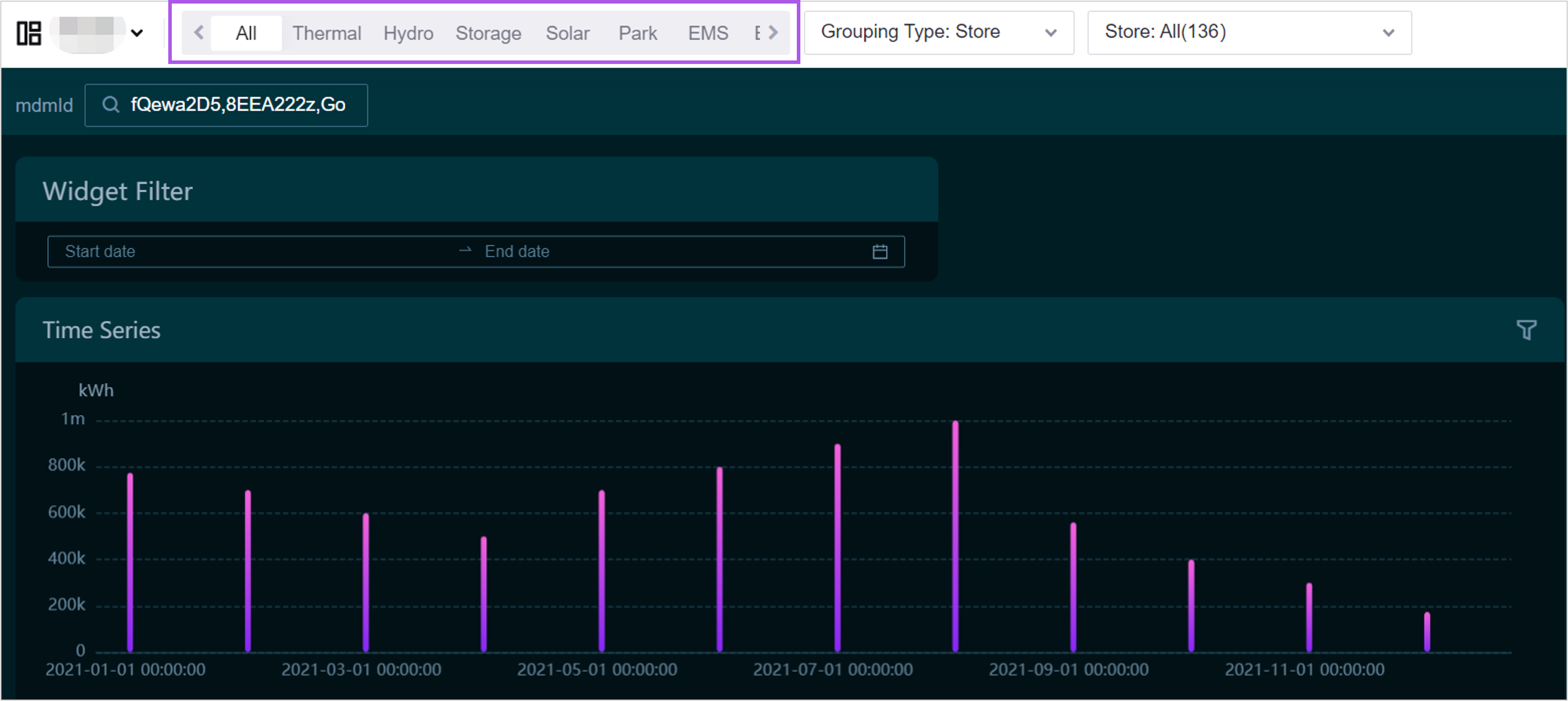This screenshot has width=1568, height=701.
Task: Select the EMS tab
Action: pos(707,33)
